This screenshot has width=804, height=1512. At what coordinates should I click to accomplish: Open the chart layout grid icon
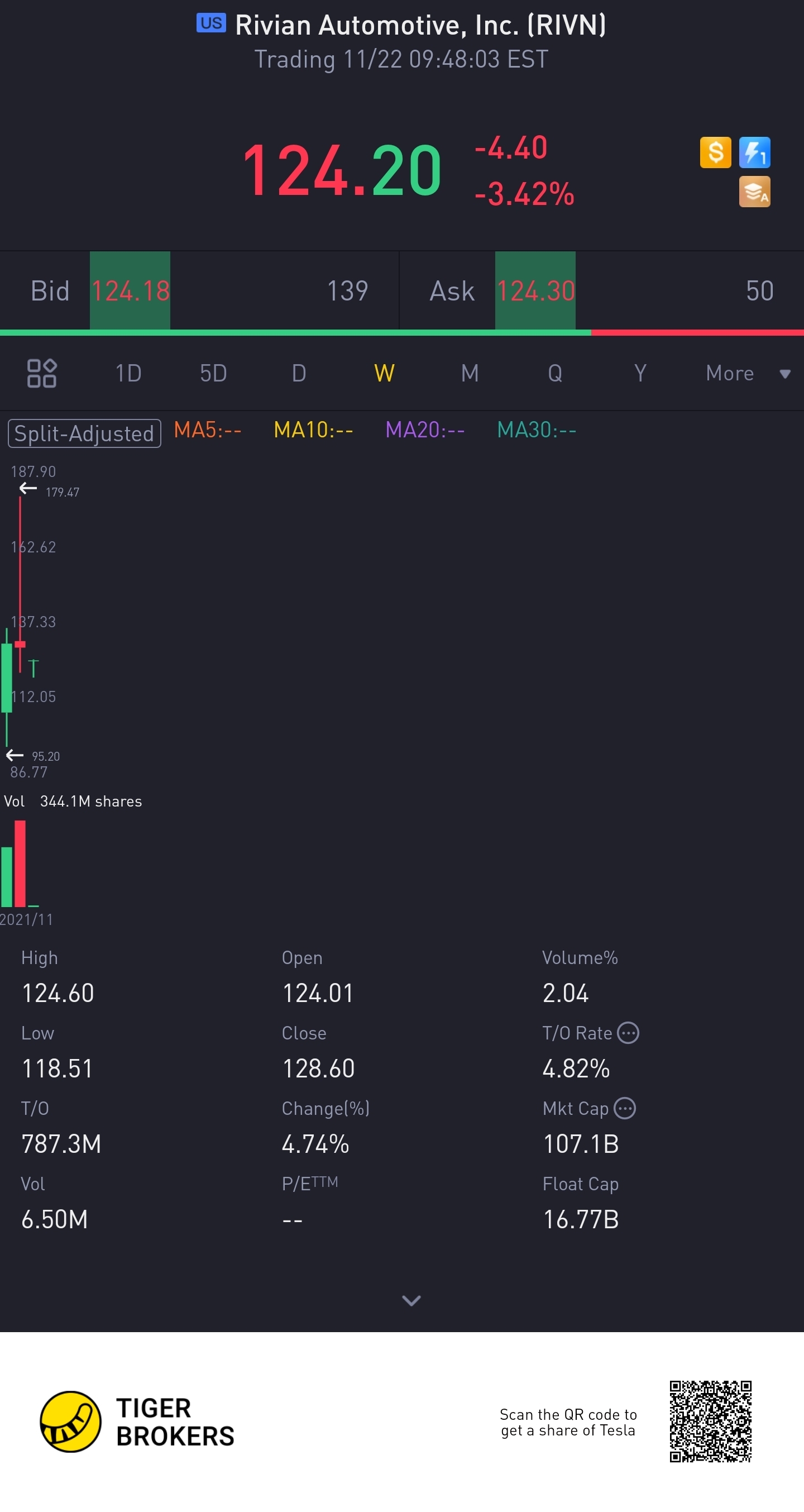(42, 373)
